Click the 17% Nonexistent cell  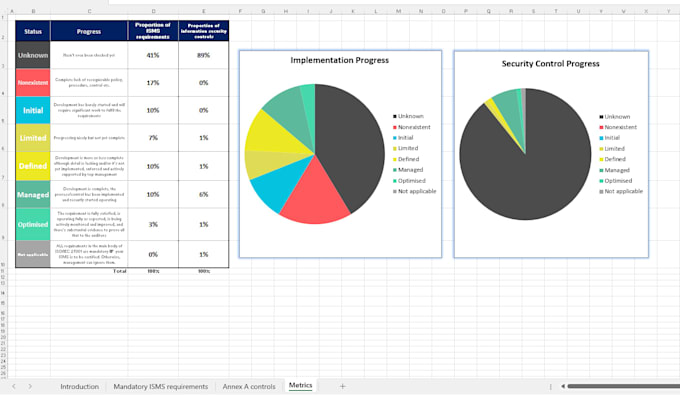[153, 82]
